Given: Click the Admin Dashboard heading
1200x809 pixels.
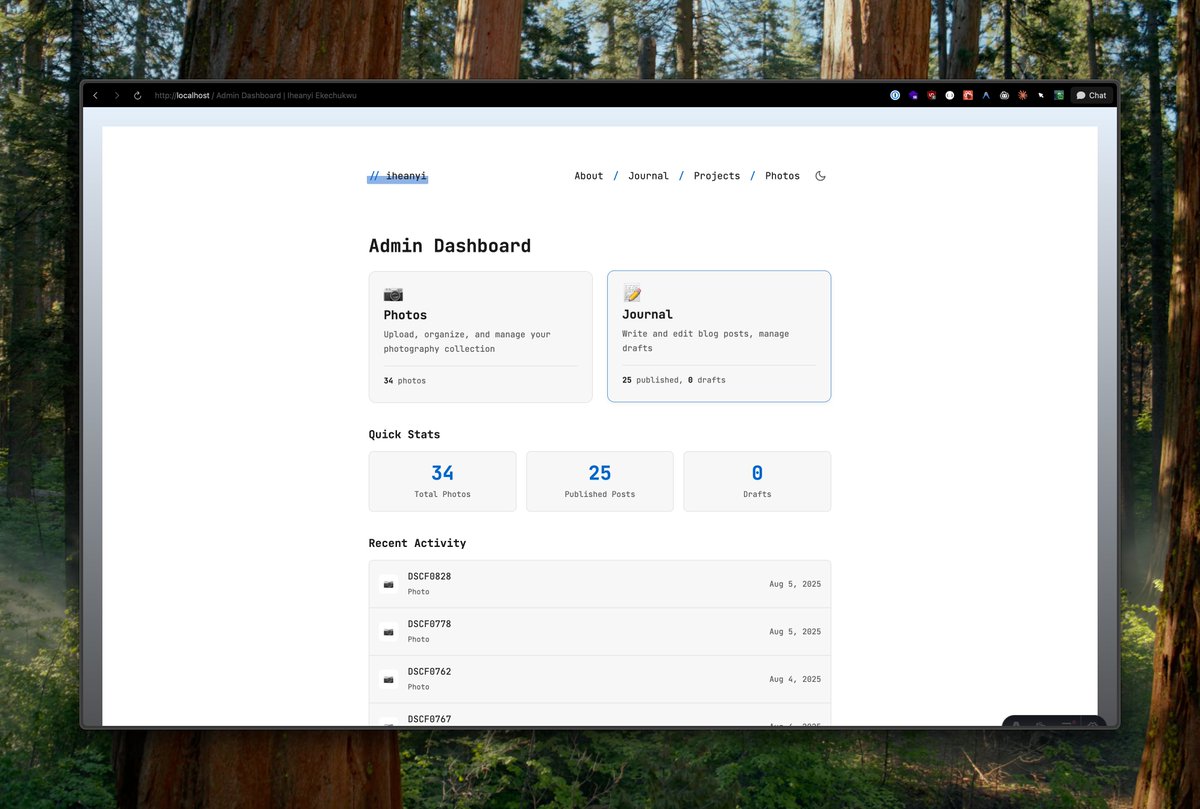Looking at the screenshot, I should coord(450,246).
